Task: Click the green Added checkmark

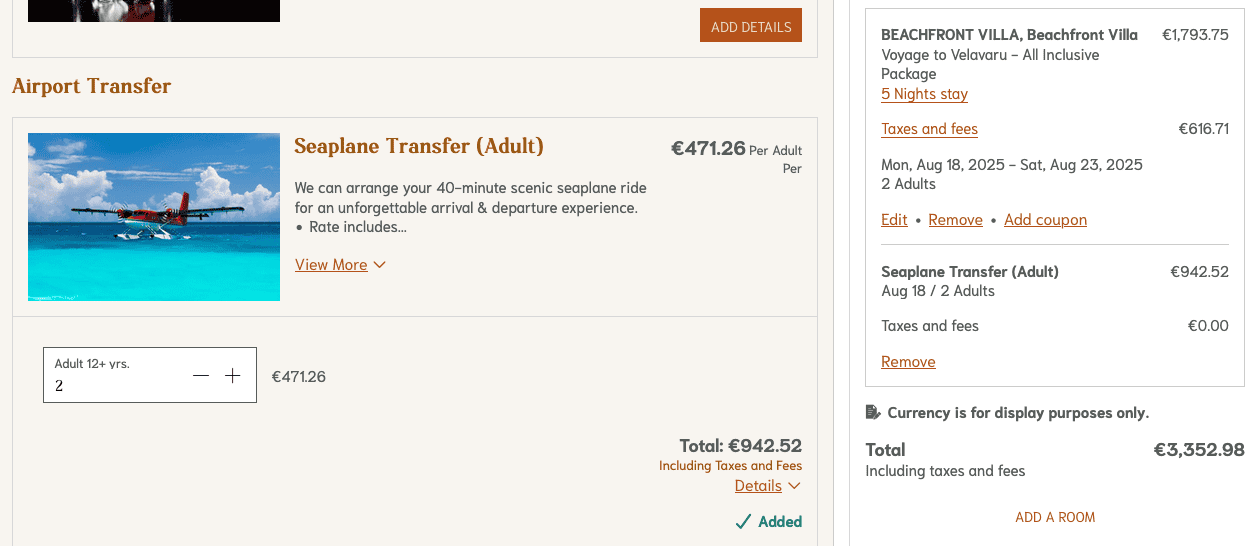Action: click(x=743, y=522)
